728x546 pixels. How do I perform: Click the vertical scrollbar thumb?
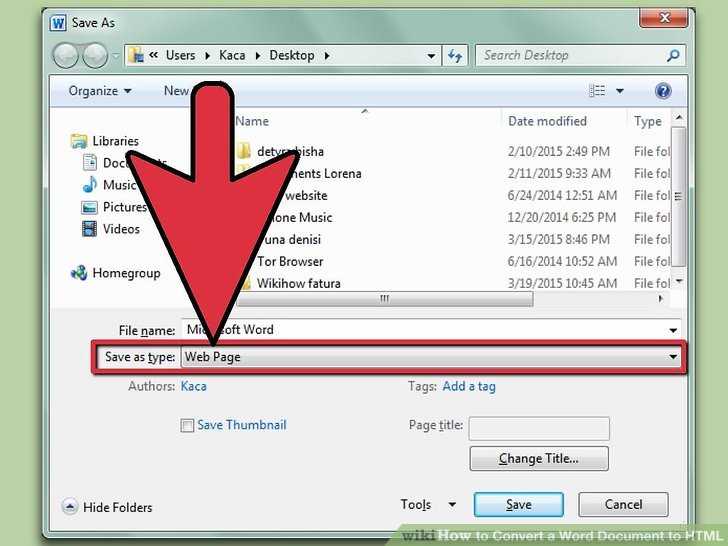(x=678, y=196)
